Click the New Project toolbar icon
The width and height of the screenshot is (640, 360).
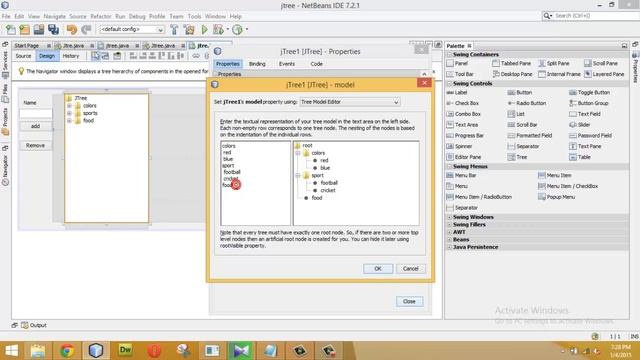click(24, 29)
